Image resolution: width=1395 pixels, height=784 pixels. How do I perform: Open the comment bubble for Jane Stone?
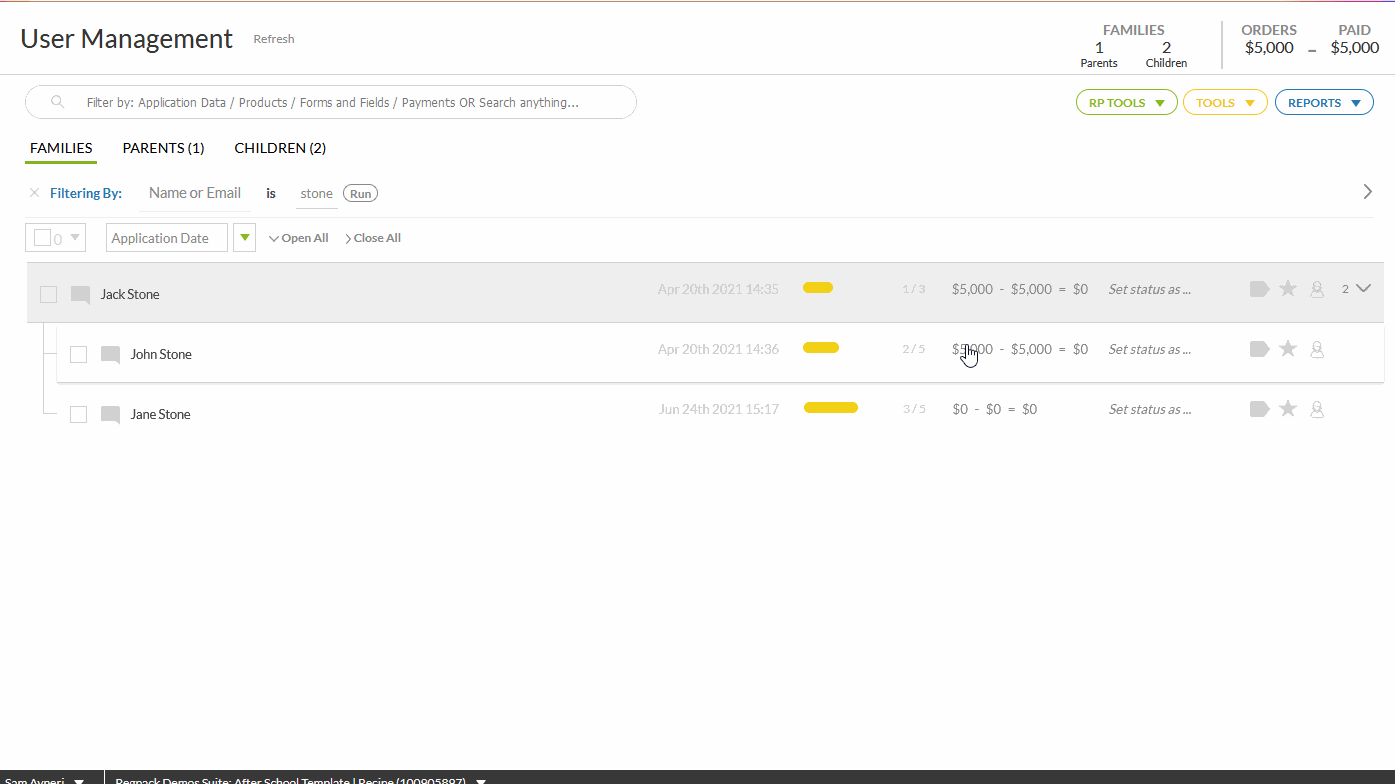111,414
